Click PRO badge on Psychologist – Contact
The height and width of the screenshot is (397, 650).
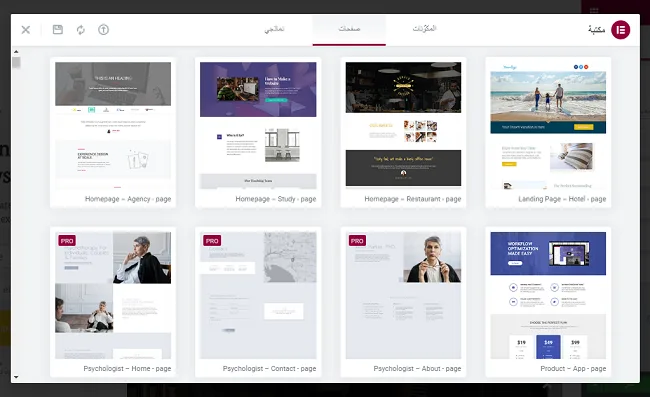coord(212,241)
